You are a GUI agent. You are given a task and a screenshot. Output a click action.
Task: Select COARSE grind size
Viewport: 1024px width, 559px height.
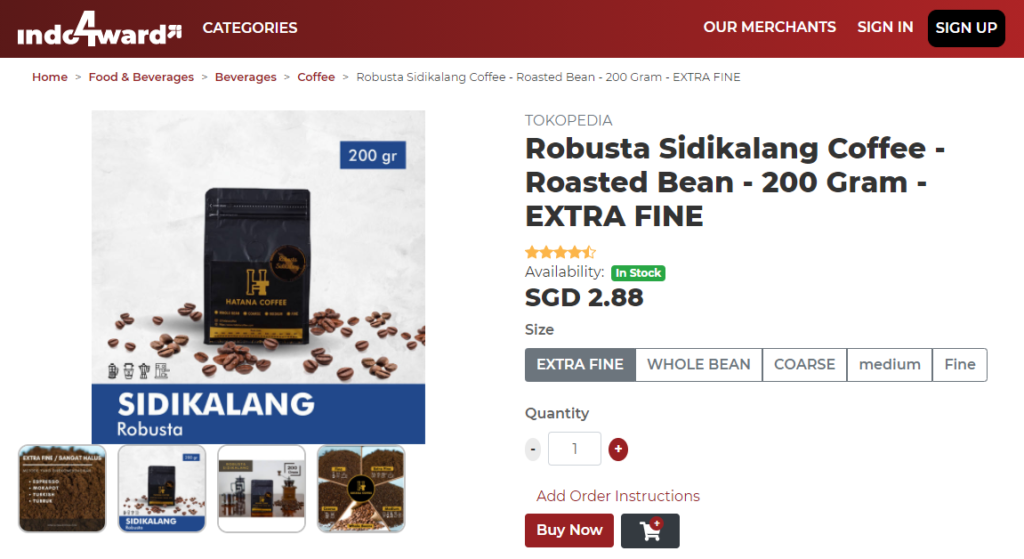click(x=805, y=364)
